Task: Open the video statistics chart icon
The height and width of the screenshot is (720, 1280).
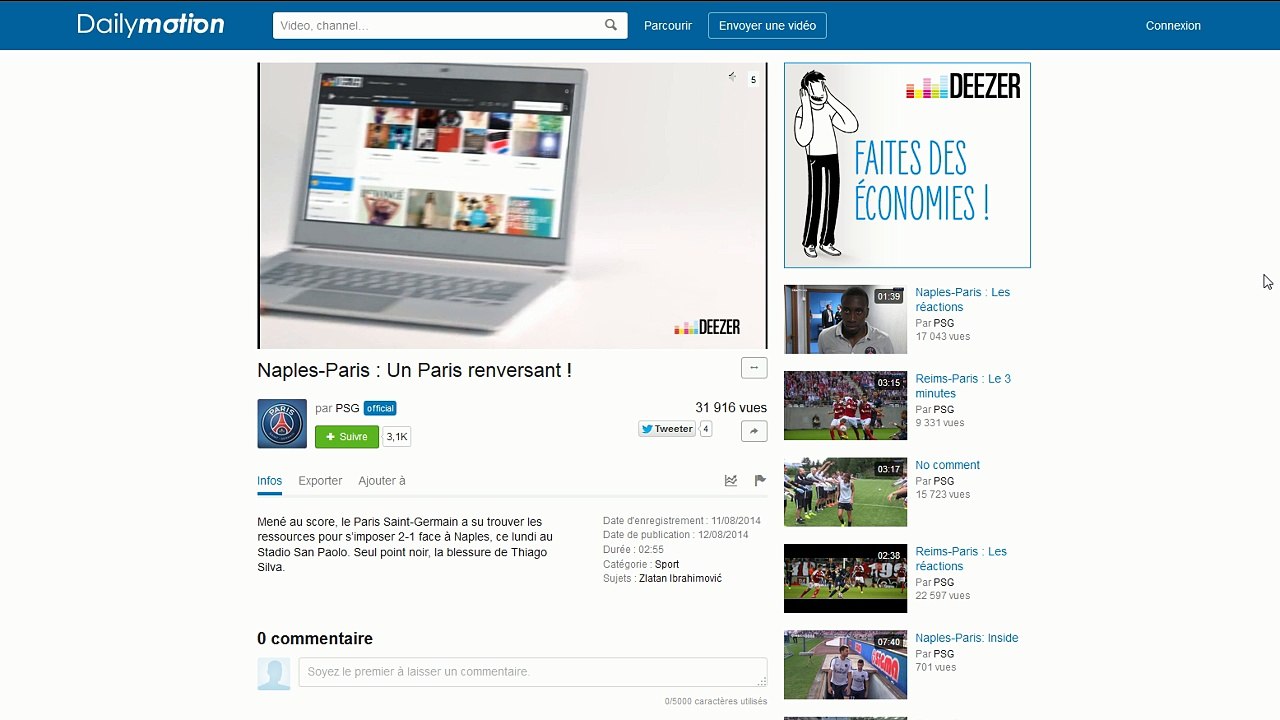Action: [x=731, y=481]
